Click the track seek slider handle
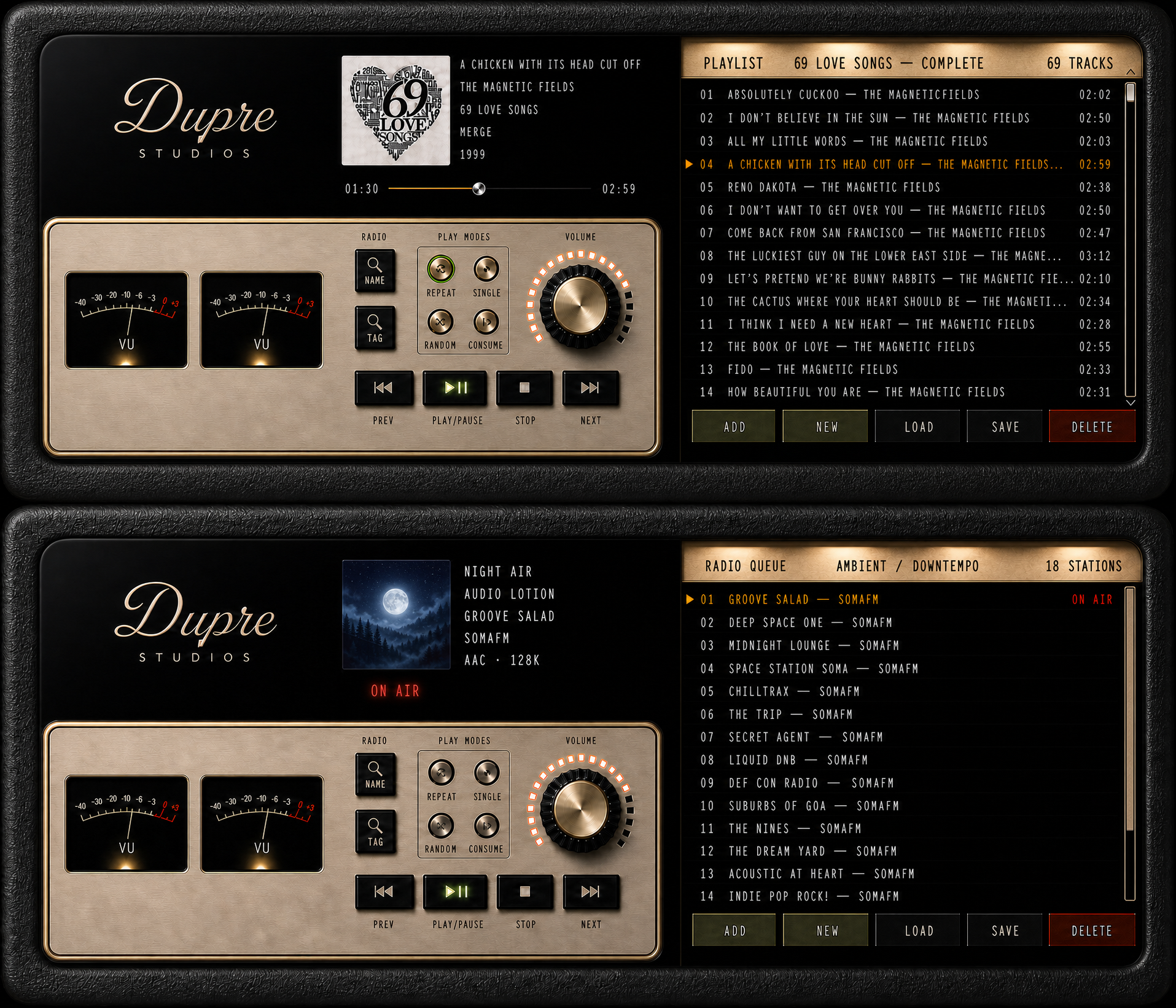1176x1008 pixels. 479,188
